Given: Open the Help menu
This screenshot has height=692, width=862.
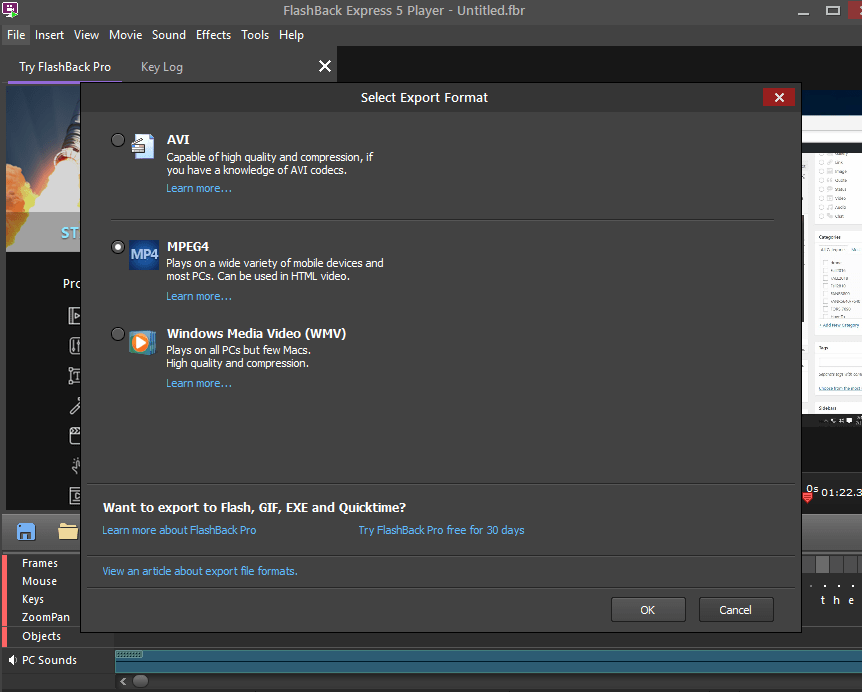Looking at the screenshot, I should tap(291, 35).
